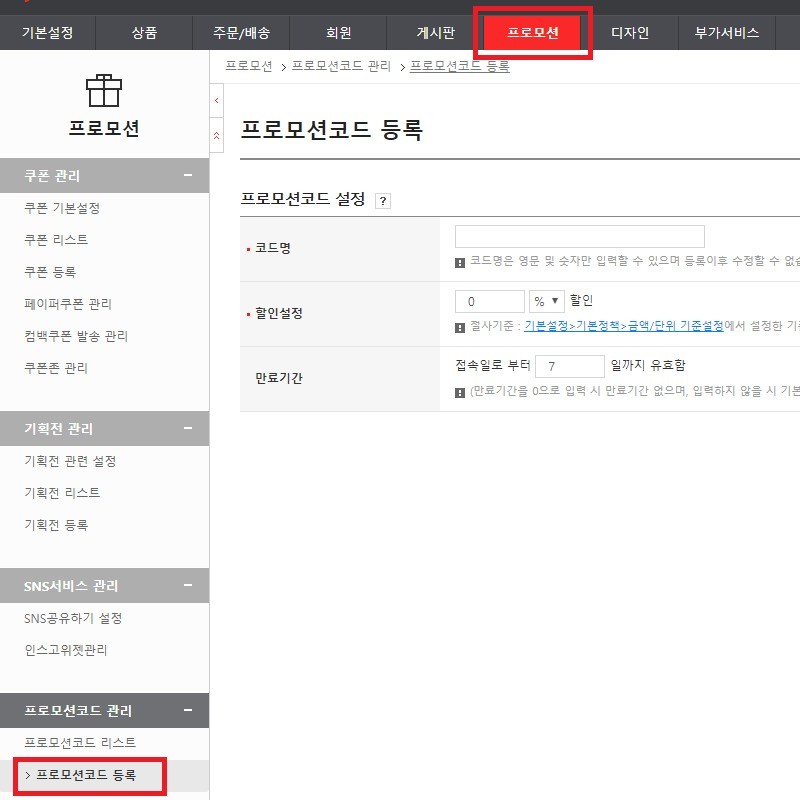Click the info icon under 만료기간 field

pos(460,392)
